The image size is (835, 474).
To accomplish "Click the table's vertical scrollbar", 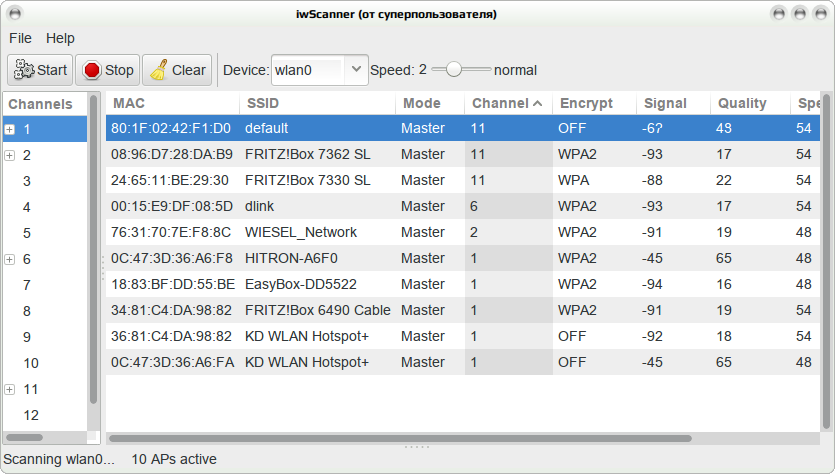I will (826, 261).
